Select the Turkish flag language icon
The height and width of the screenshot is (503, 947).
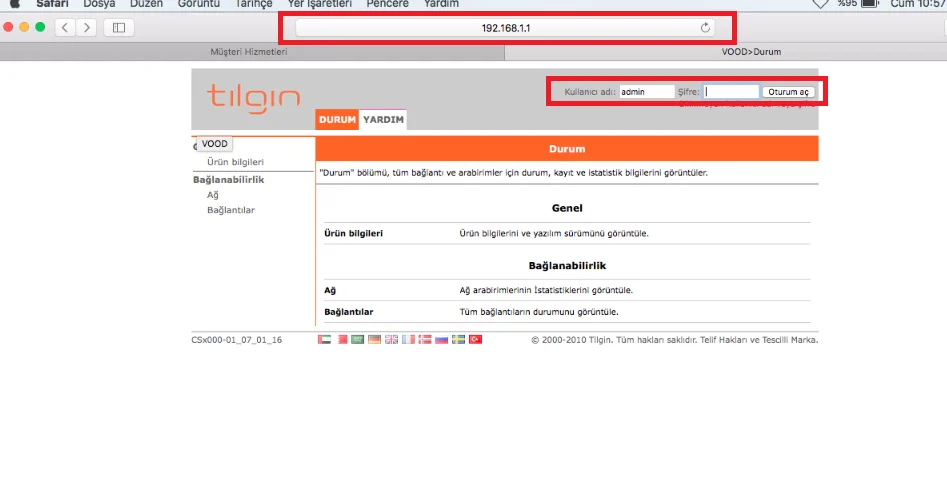point(476,340)
